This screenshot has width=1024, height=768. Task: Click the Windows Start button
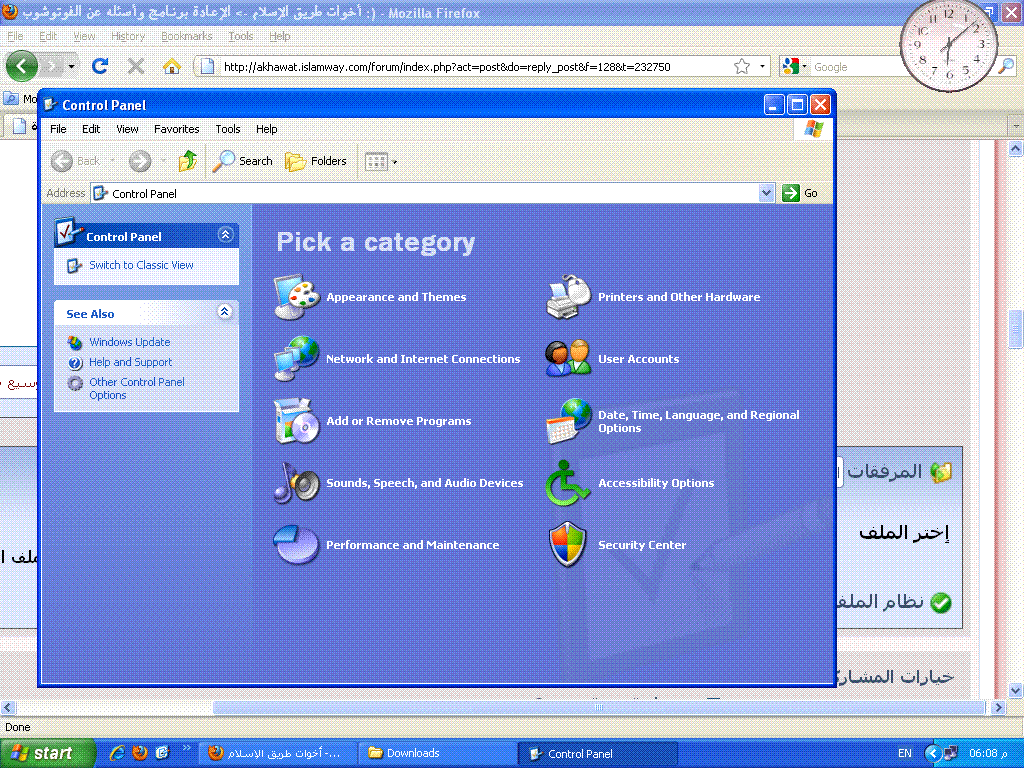click(x=46, y=753)
